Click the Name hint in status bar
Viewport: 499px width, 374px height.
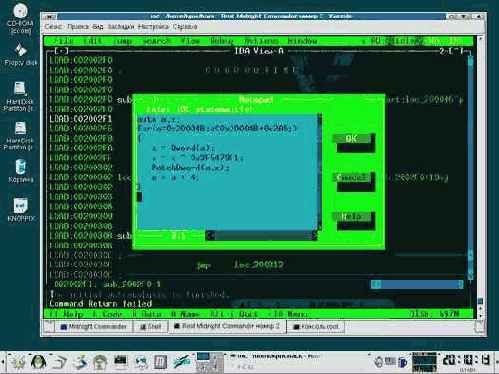[185, 314]
